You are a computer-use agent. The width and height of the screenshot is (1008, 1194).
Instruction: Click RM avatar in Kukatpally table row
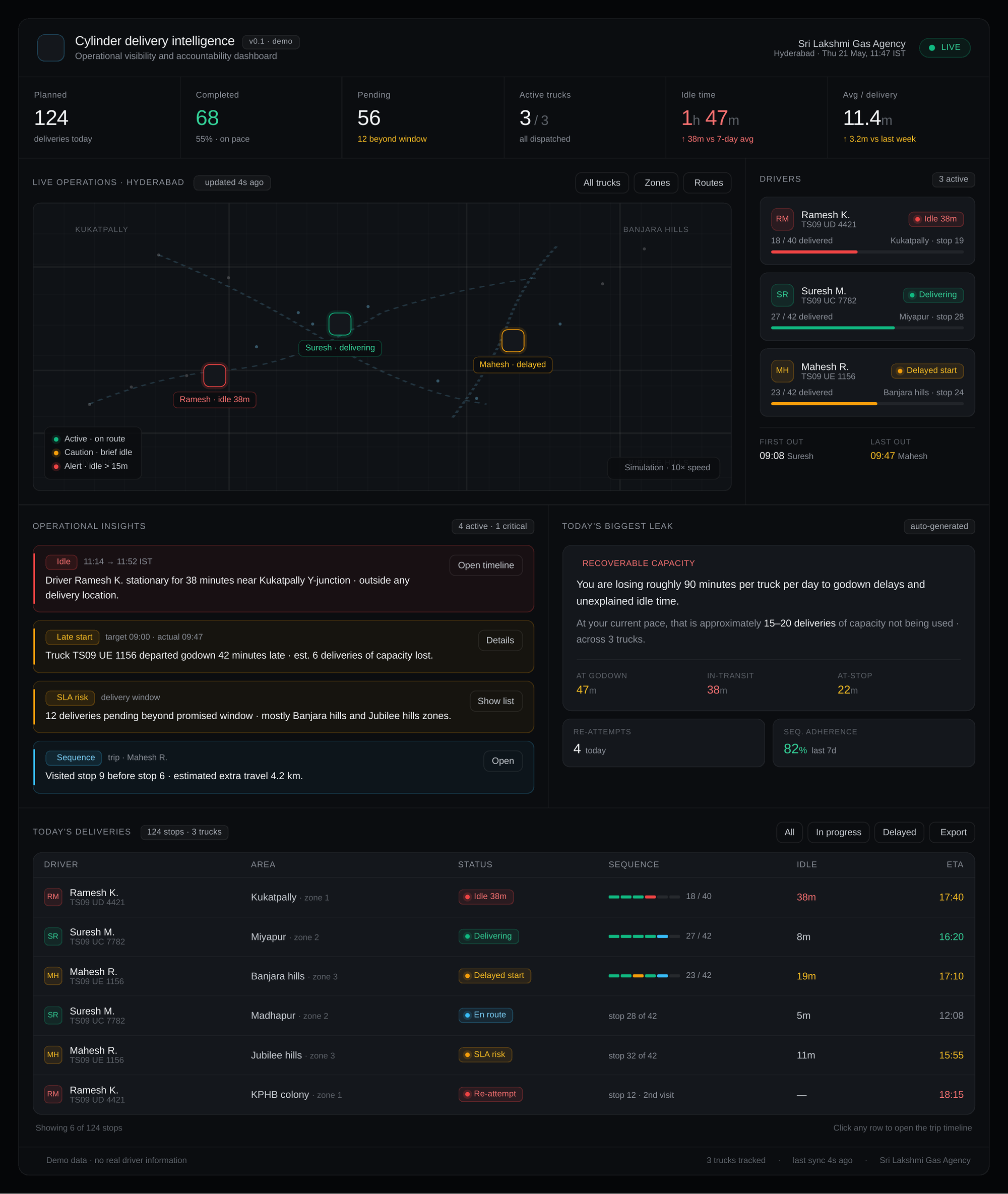click(x=53, y=896)
